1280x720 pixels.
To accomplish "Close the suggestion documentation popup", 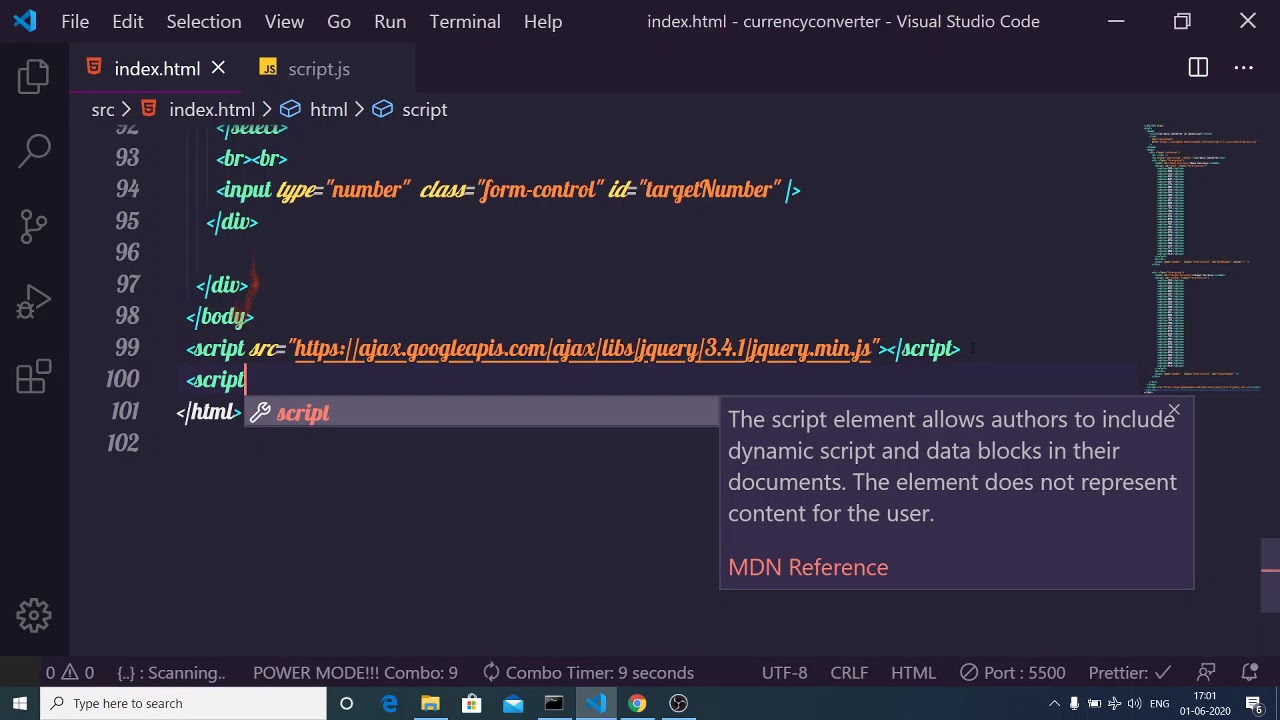I will [x=1174, y=411].
